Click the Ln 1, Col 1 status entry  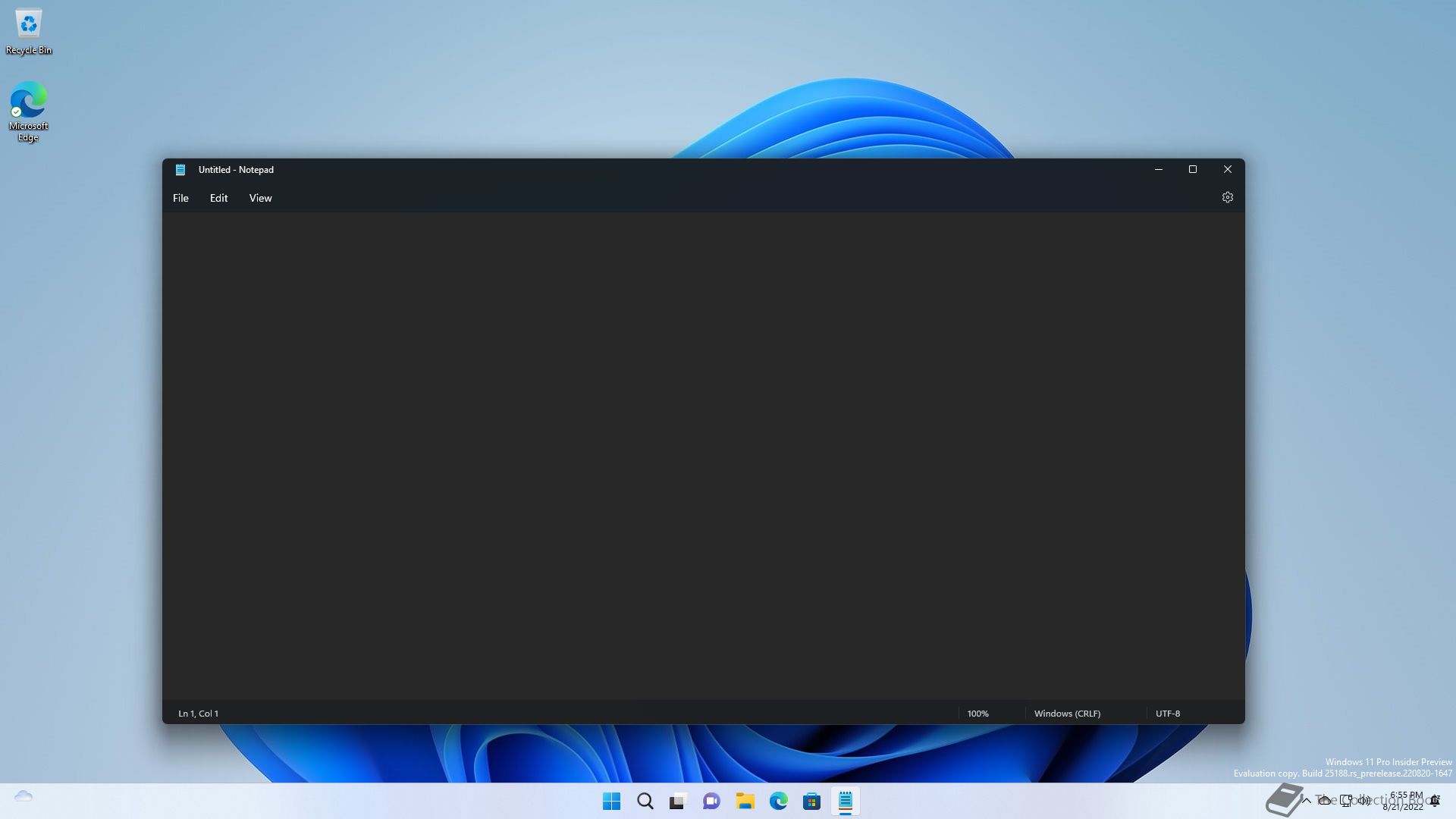coord(198,714)
